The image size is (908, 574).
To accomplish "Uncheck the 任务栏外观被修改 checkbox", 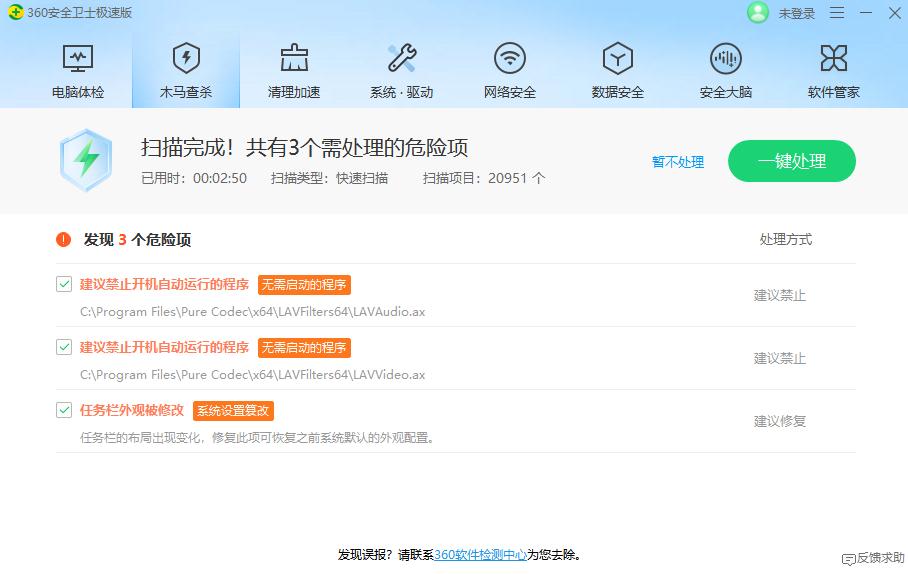I will (64, 410).
